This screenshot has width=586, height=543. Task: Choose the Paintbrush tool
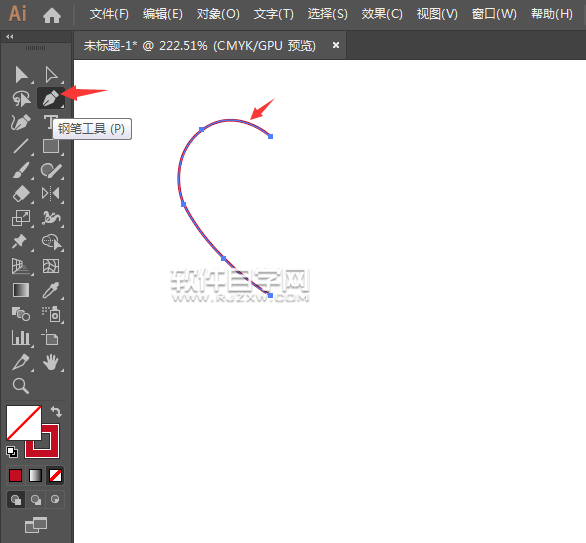[21, 170]
